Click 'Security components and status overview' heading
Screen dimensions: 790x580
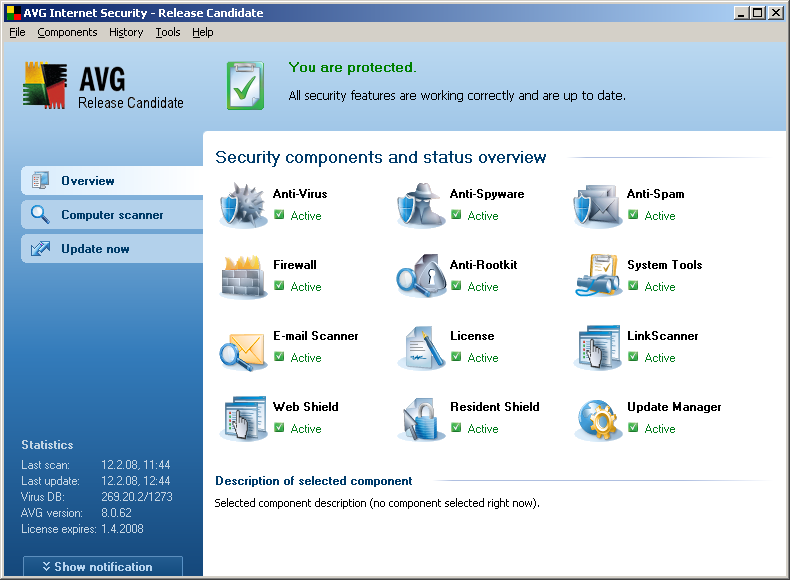(380, 158)
